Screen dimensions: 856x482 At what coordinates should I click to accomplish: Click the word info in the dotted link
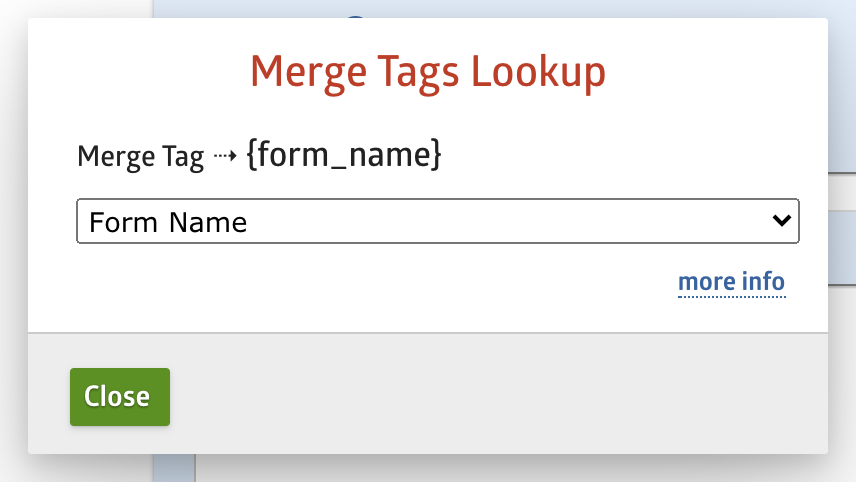(763, 282)
